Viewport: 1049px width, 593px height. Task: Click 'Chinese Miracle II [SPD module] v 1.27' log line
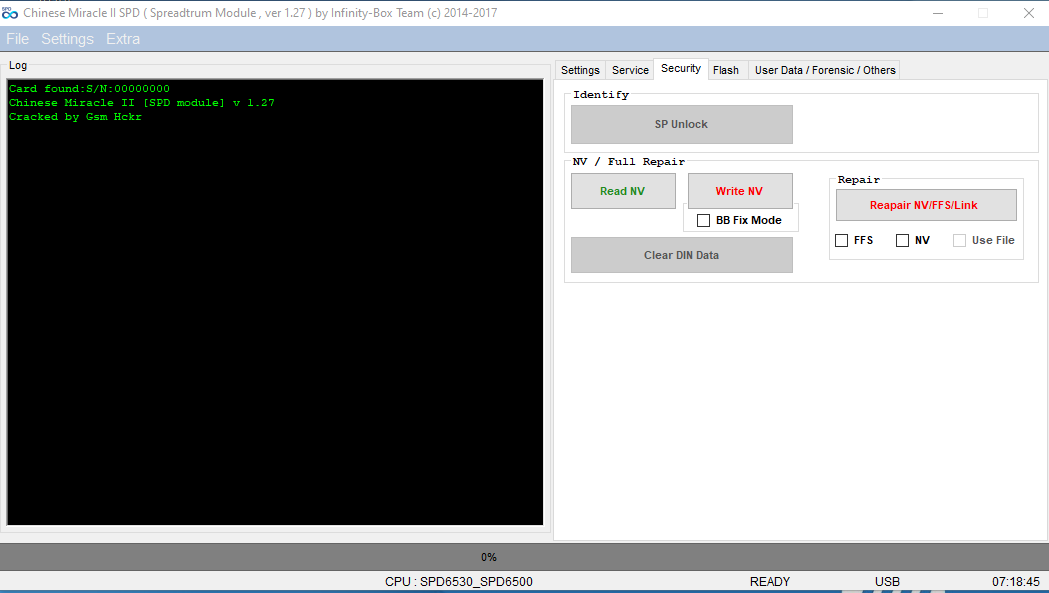pos(141,102)
